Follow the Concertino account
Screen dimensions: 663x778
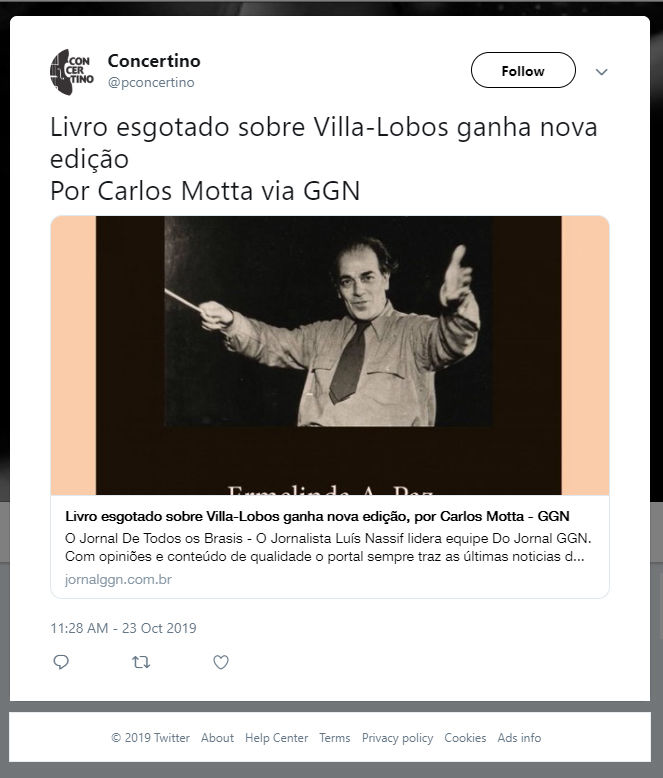(x=523, y=70)
